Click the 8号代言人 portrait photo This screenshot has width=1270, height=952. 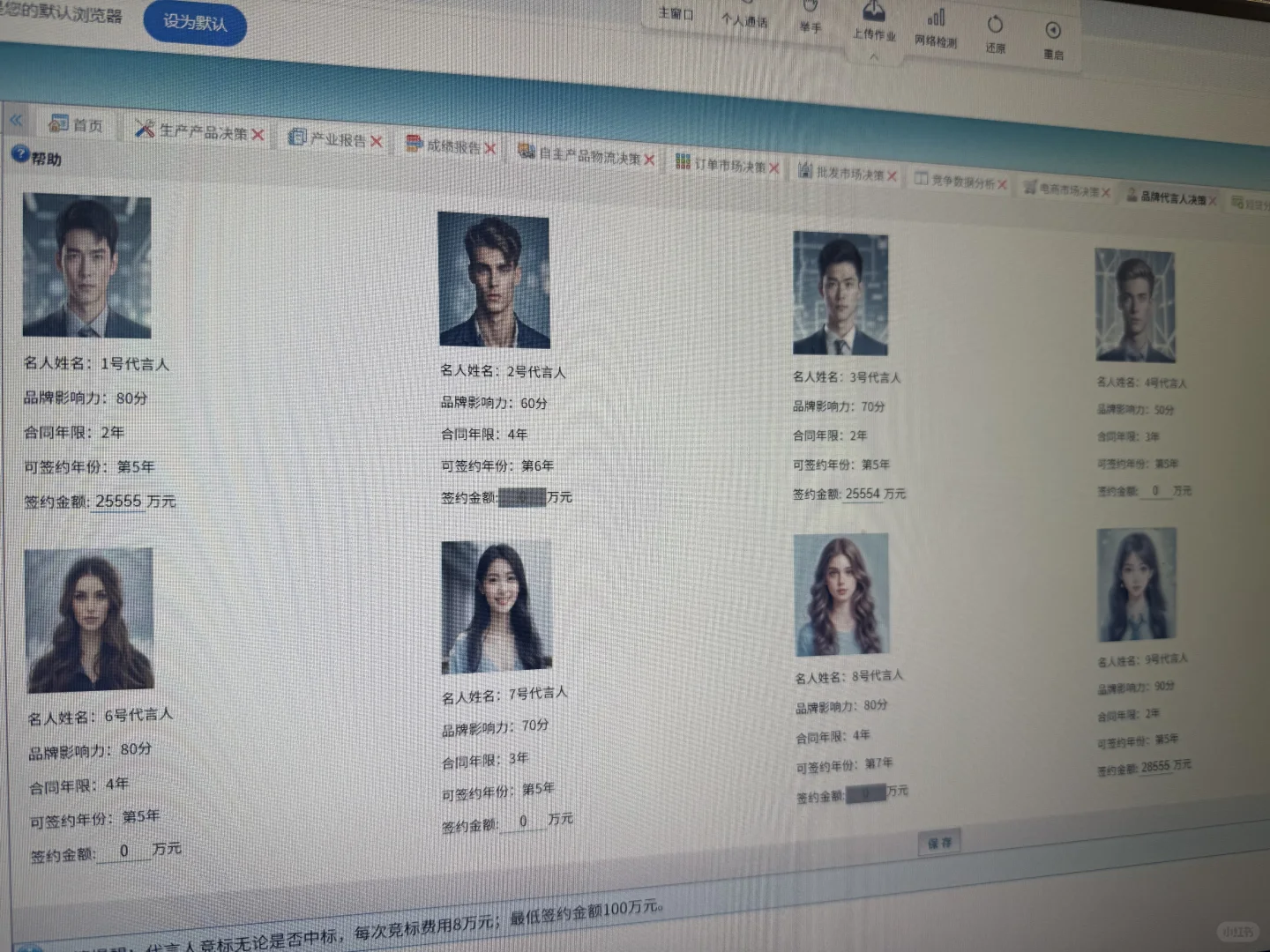pos(841,595)
